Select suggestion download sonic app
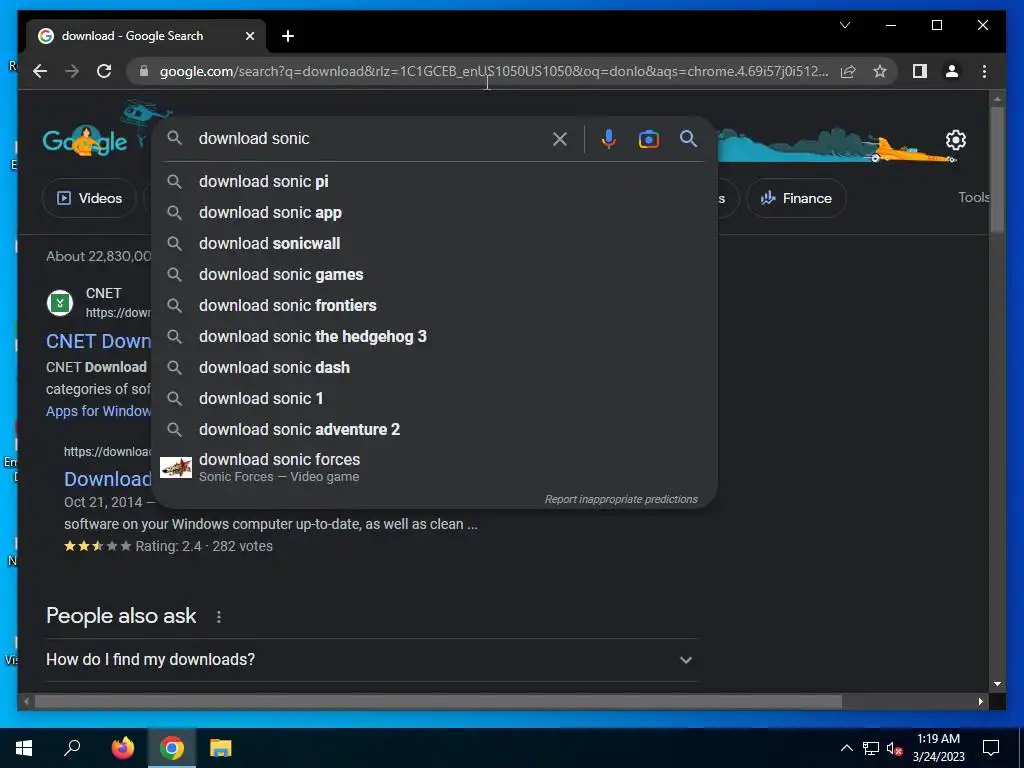 [434, 212]
